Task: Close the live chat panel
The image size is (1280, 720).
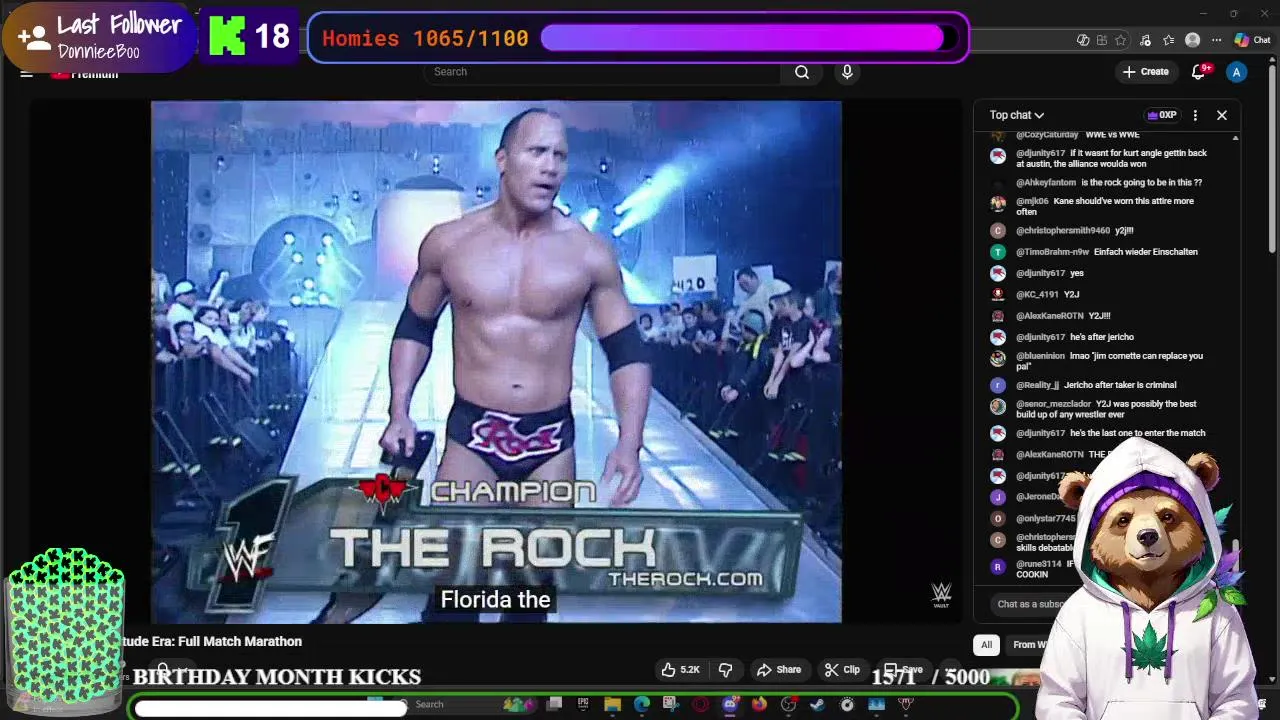Action: (1222, 115)
